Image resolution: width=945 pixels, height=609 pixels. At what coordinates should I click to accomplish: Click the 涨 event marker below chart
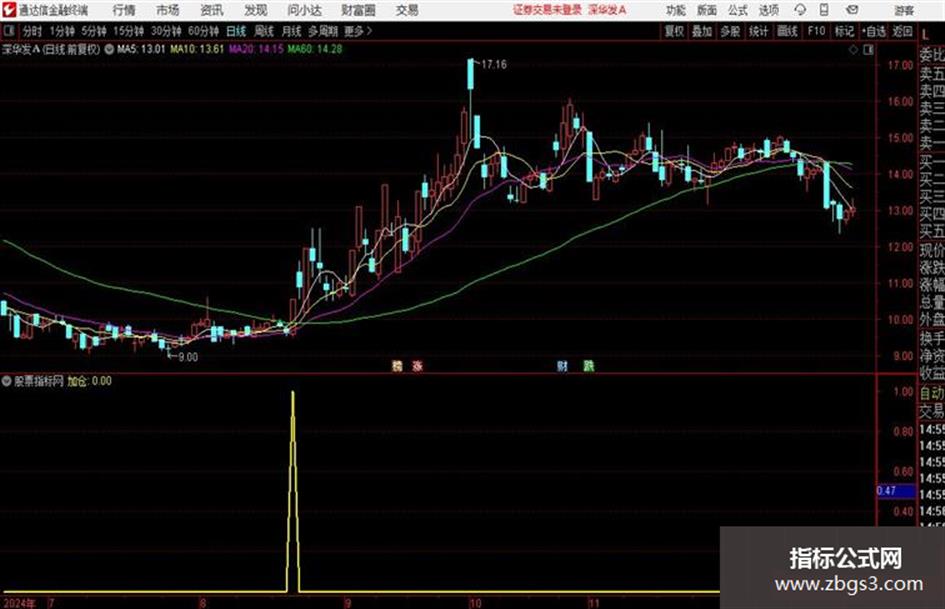pos(417,365)
